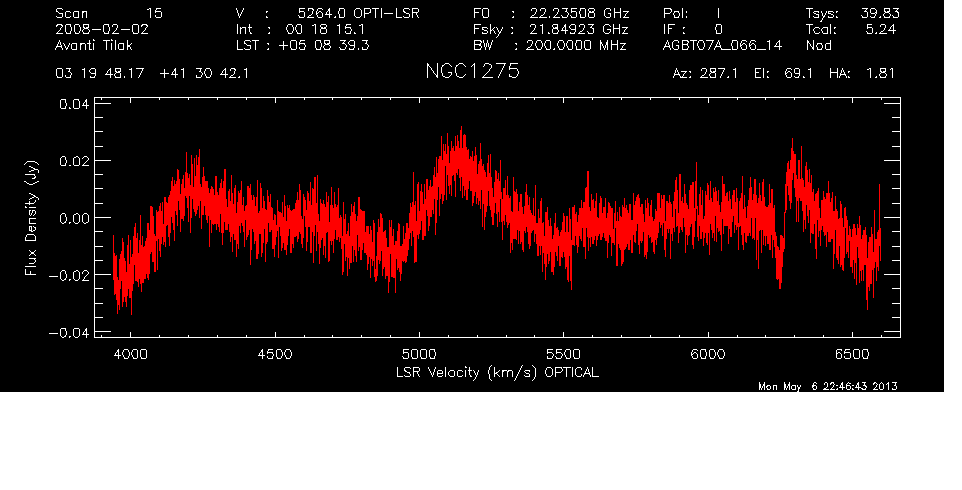Click the Fsky value 21.84923 GHz
The image size is (962, 490).
tap(579, 29)
